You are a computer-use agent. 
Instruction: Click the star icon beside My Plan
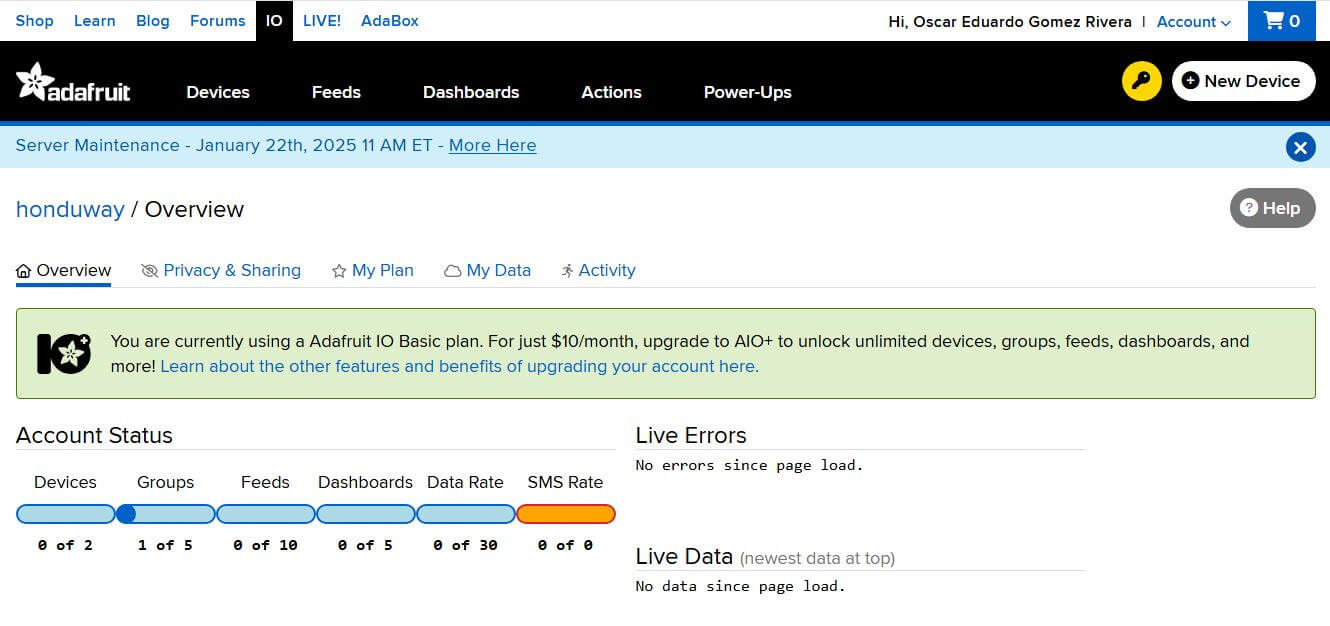coord(339,271)
